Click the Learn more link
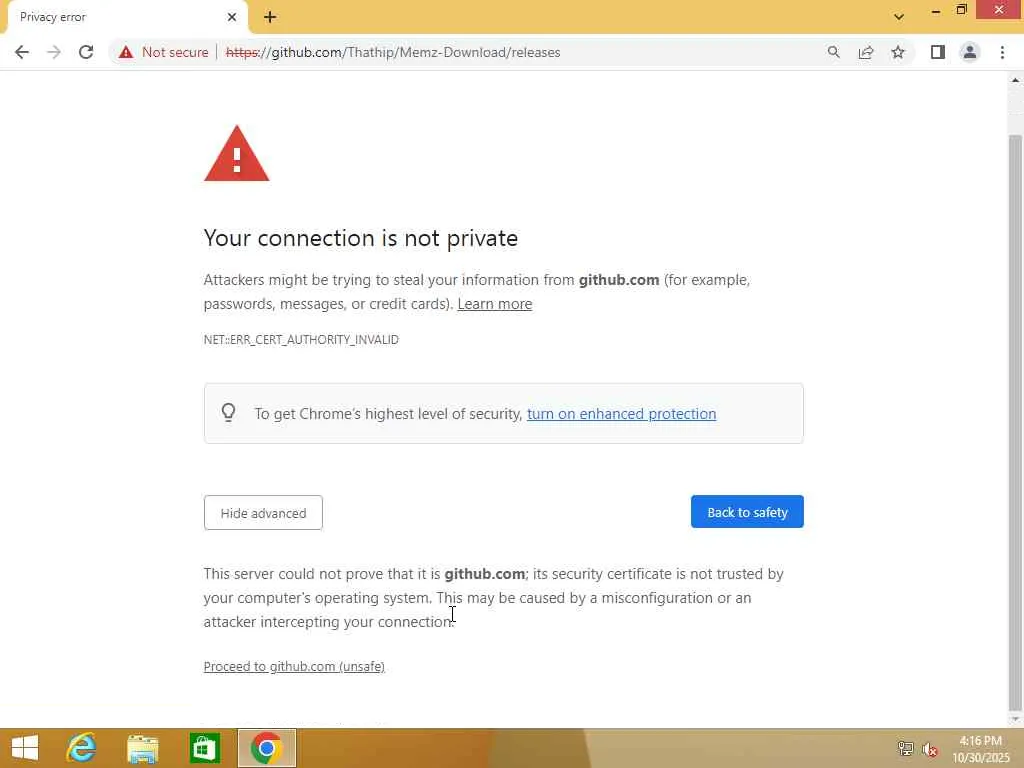The image size is (1024, 768). 494,304
